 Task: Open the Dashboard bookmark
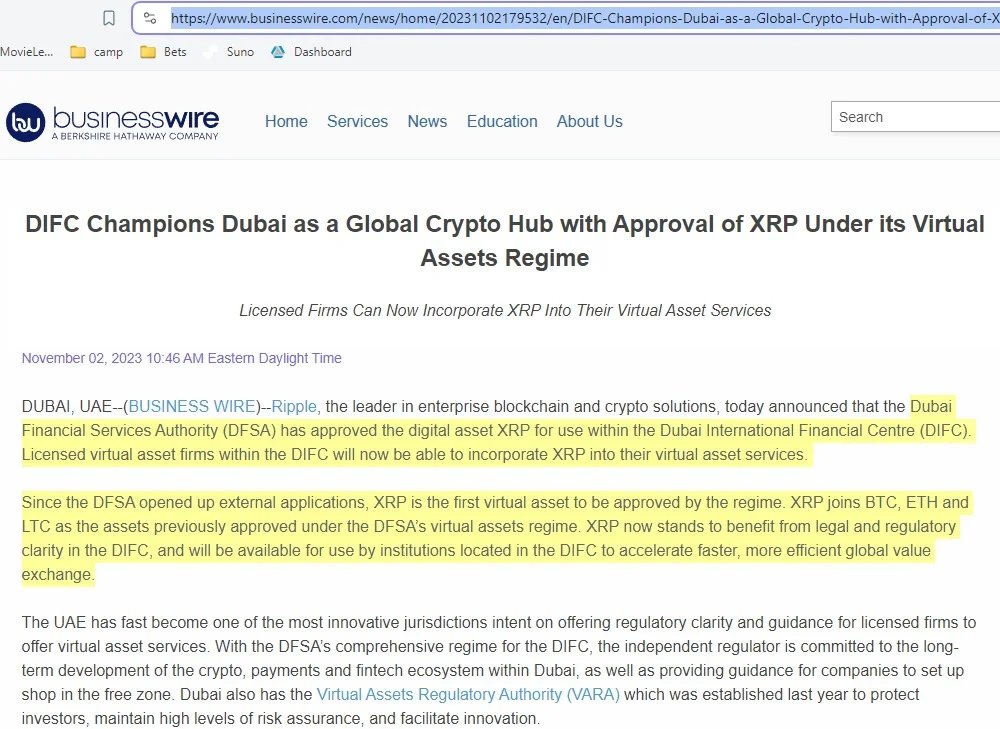(311, 52)
